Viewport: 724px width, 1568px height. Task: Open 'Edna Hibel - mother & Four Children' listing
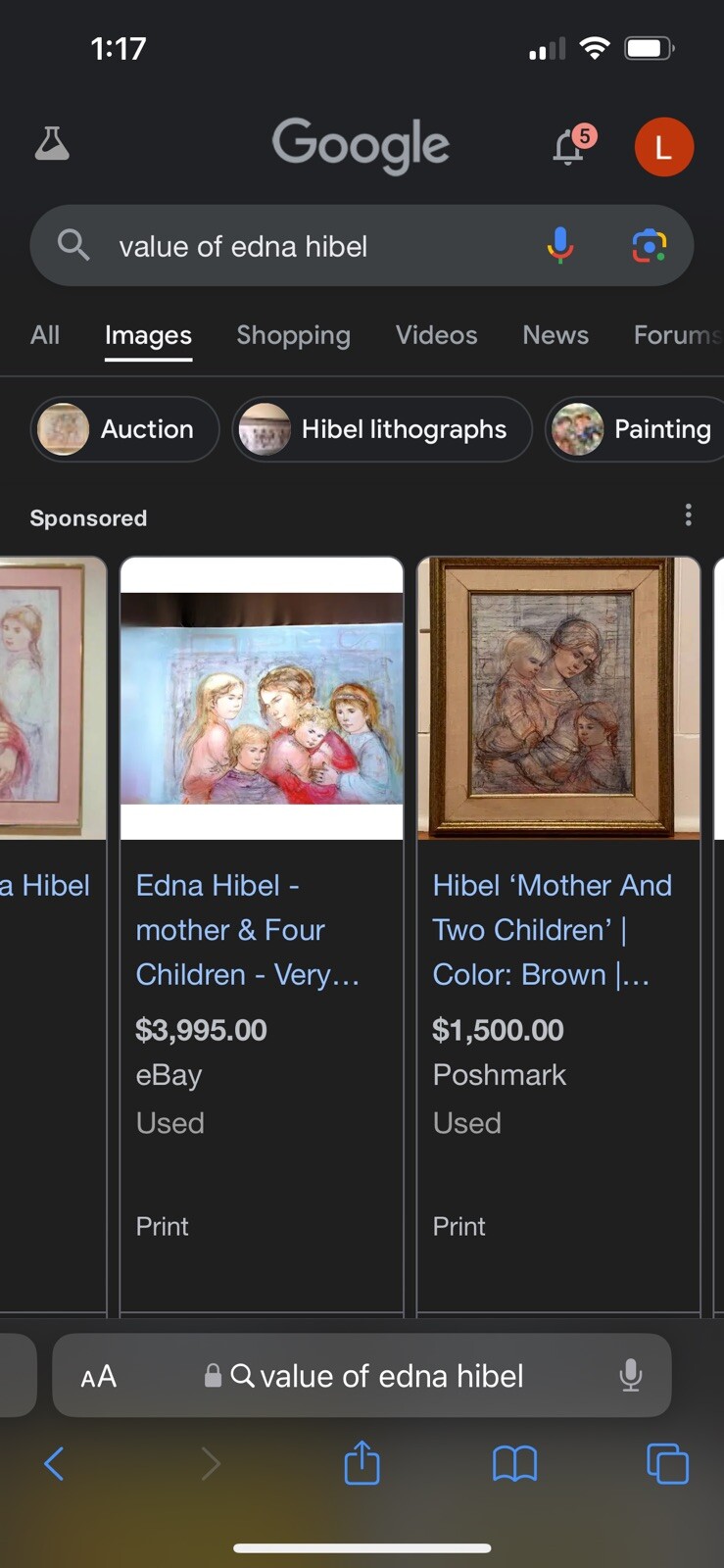coord(248,929)
